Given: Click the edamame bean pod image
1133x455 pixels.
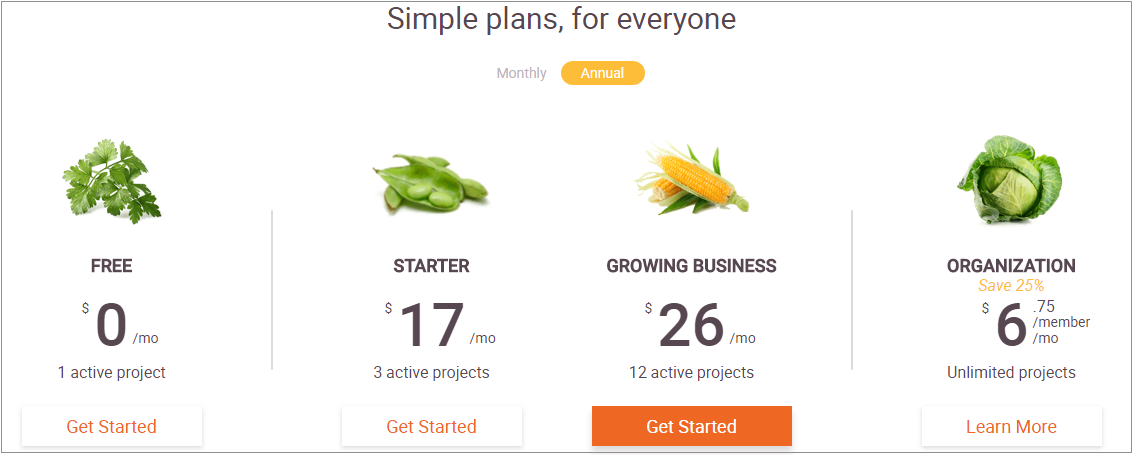Looking at the screenshot, I should click(431, 183).
